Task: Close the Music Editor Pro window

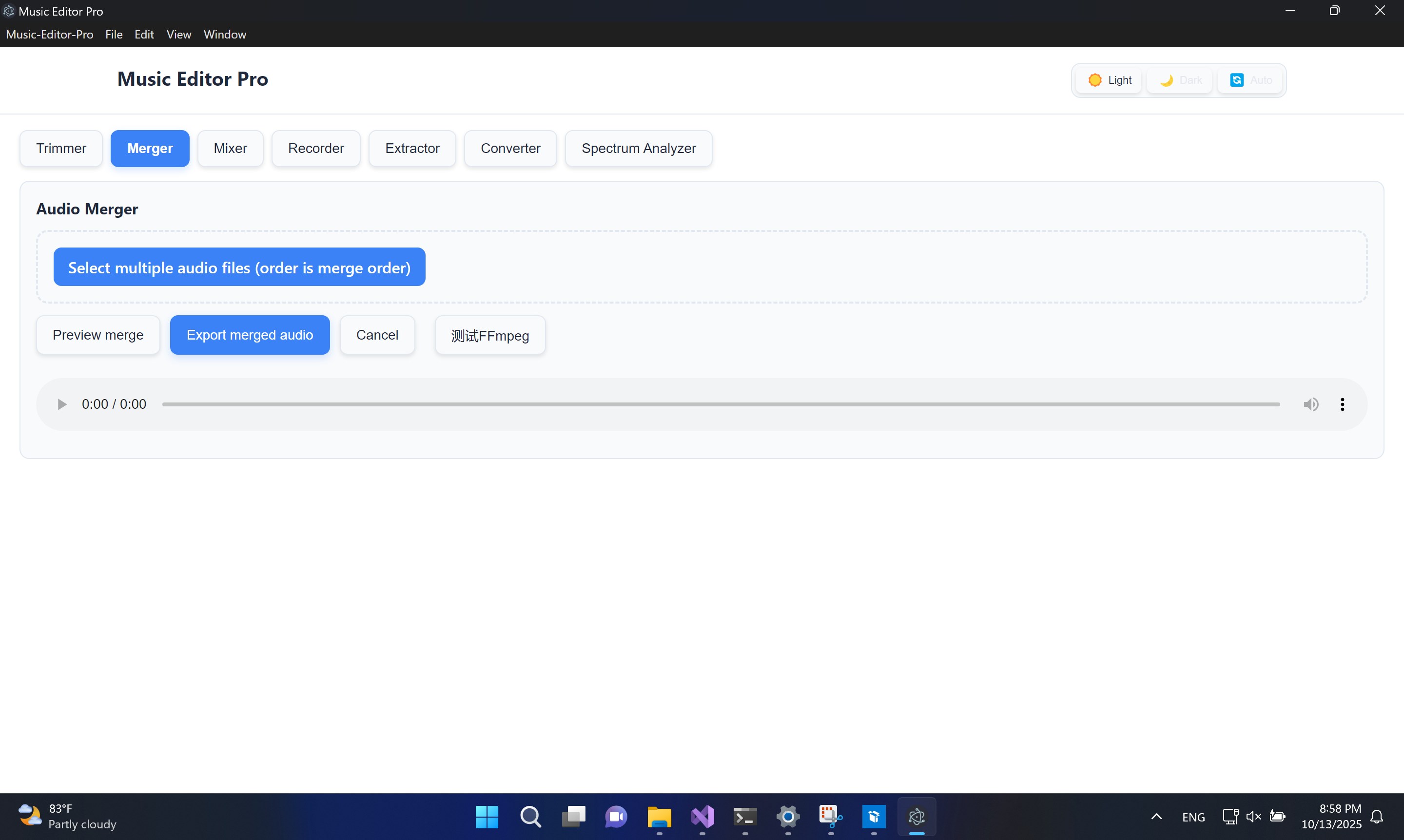Action: click(x=1380, y=11)
